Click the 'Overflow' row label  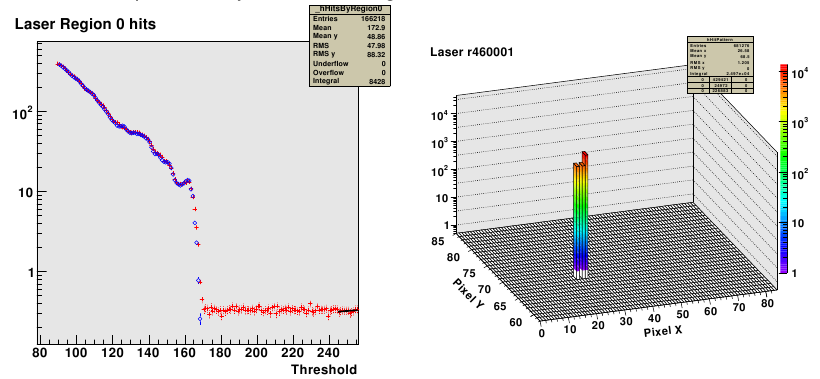328,73
